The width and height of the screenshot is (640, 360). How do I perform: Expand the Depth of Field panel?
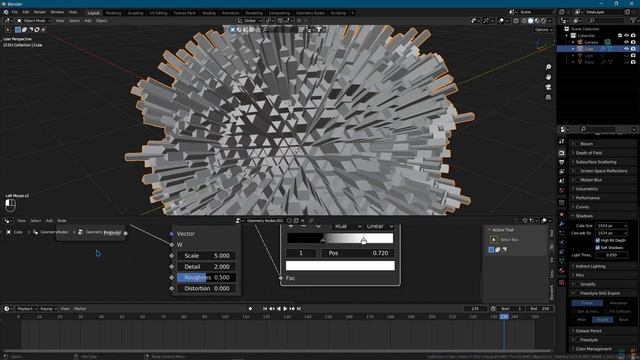tap(603, 153)
